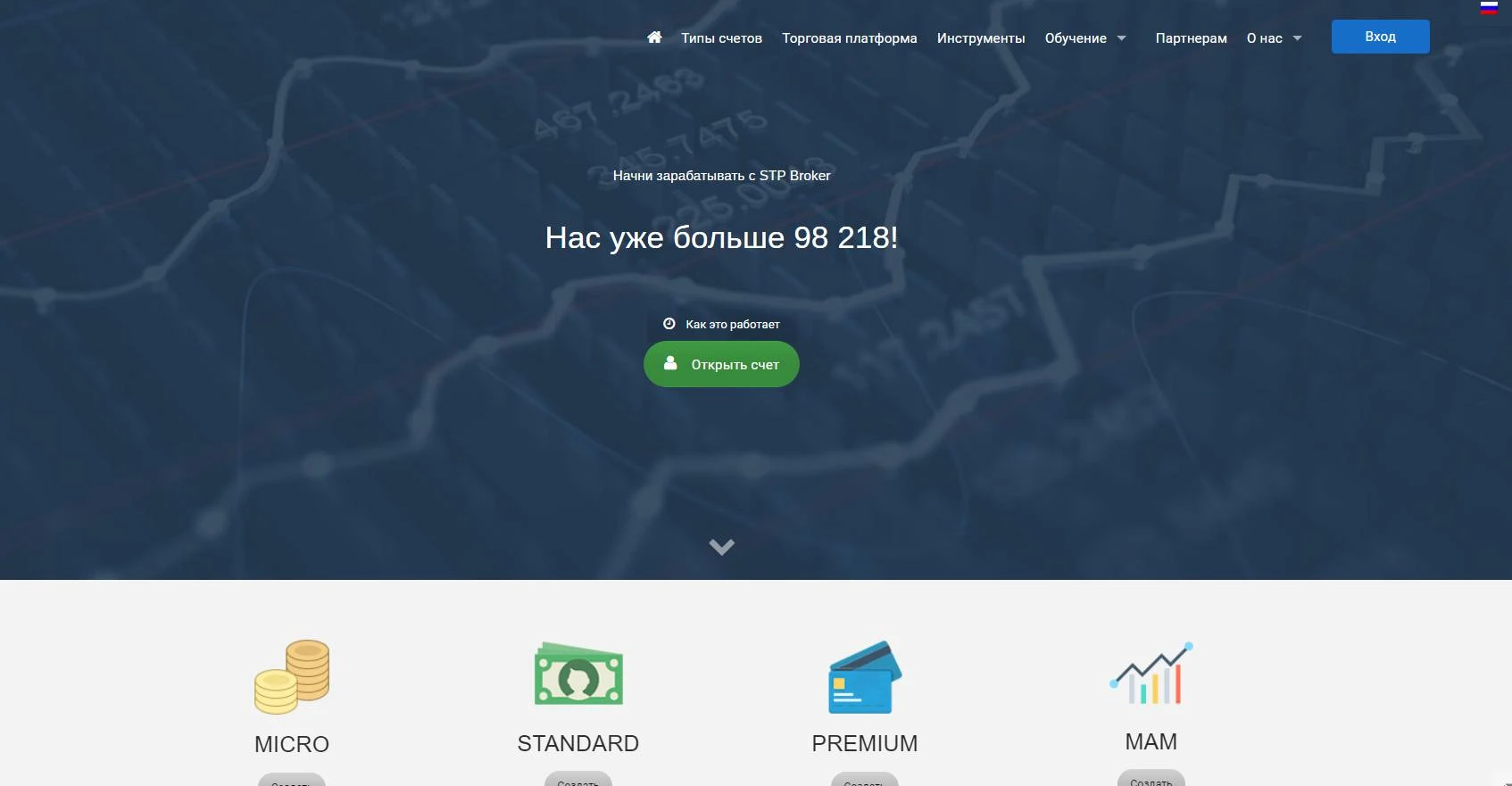The width and height of the screenshot is (1512, 786).
Task: Select the MAM chart icon
Action: [1151, 674]
